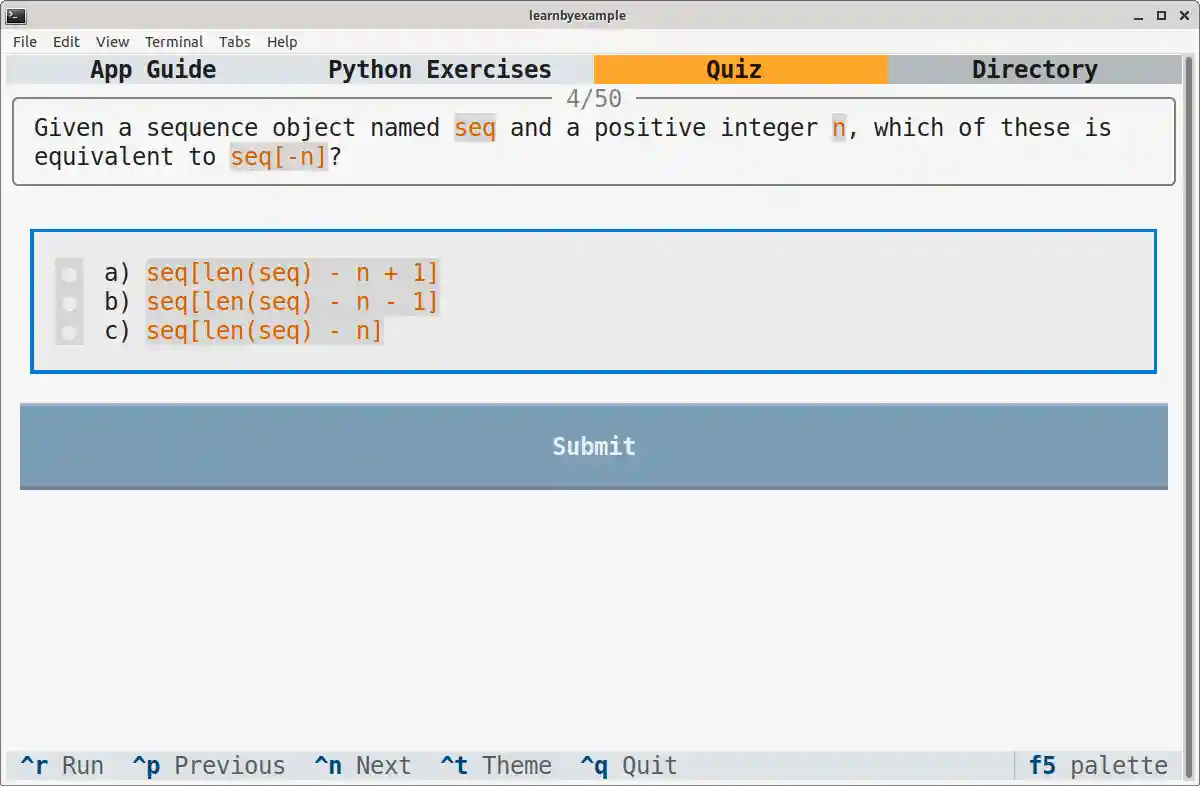Open the Python Exercises tab
Screen dimensions: 1200x786
pos(439,69)
